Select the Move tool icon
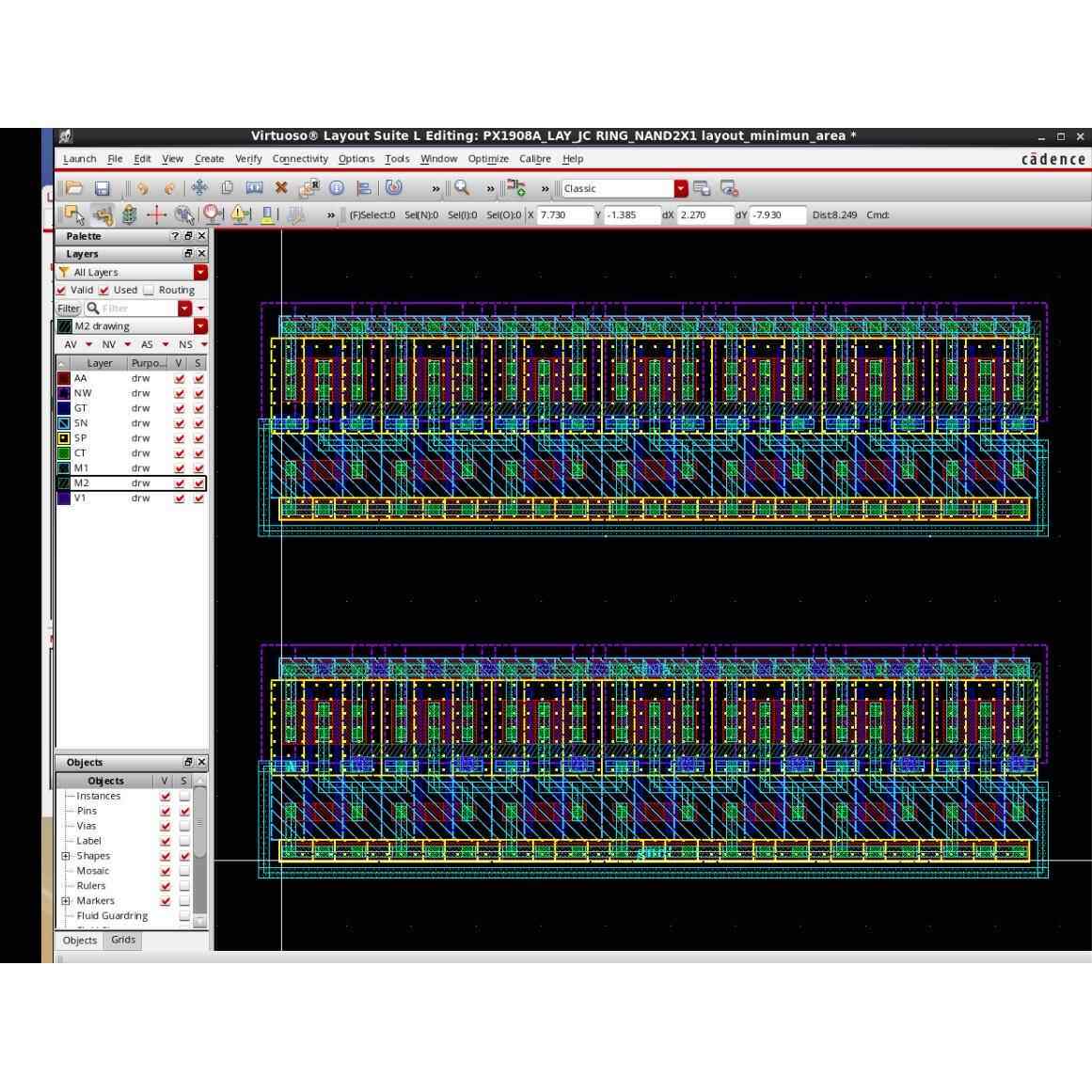Viewport: 1092px width, 1092px height. [x=200, y=188]
